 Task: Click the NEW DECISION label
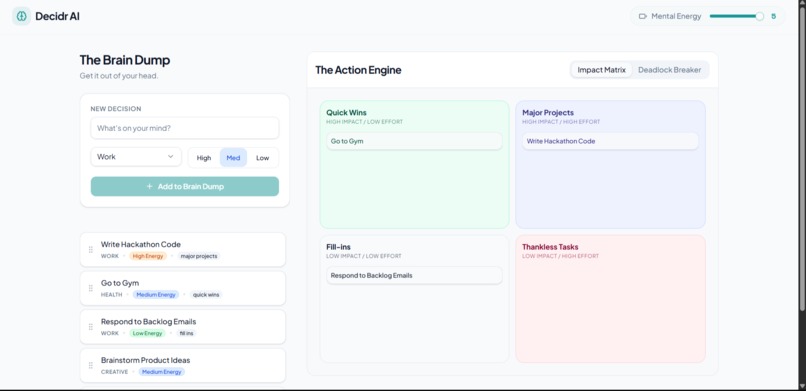(x=116, y=109)
